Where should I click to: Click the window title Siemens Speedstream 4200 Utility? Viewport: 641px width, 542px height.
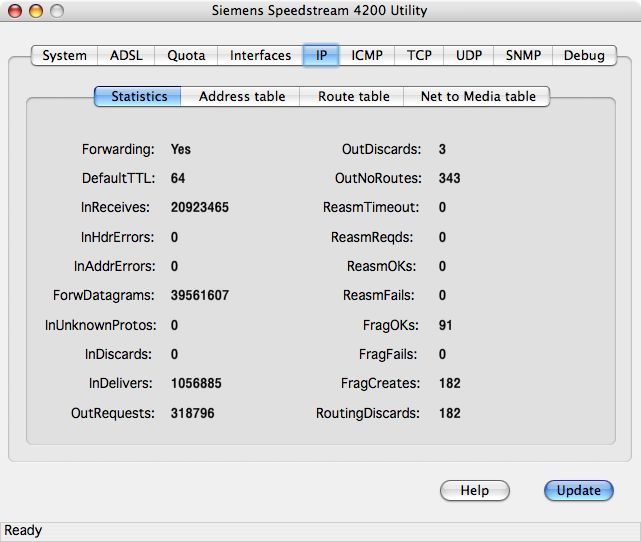[319, 11]
